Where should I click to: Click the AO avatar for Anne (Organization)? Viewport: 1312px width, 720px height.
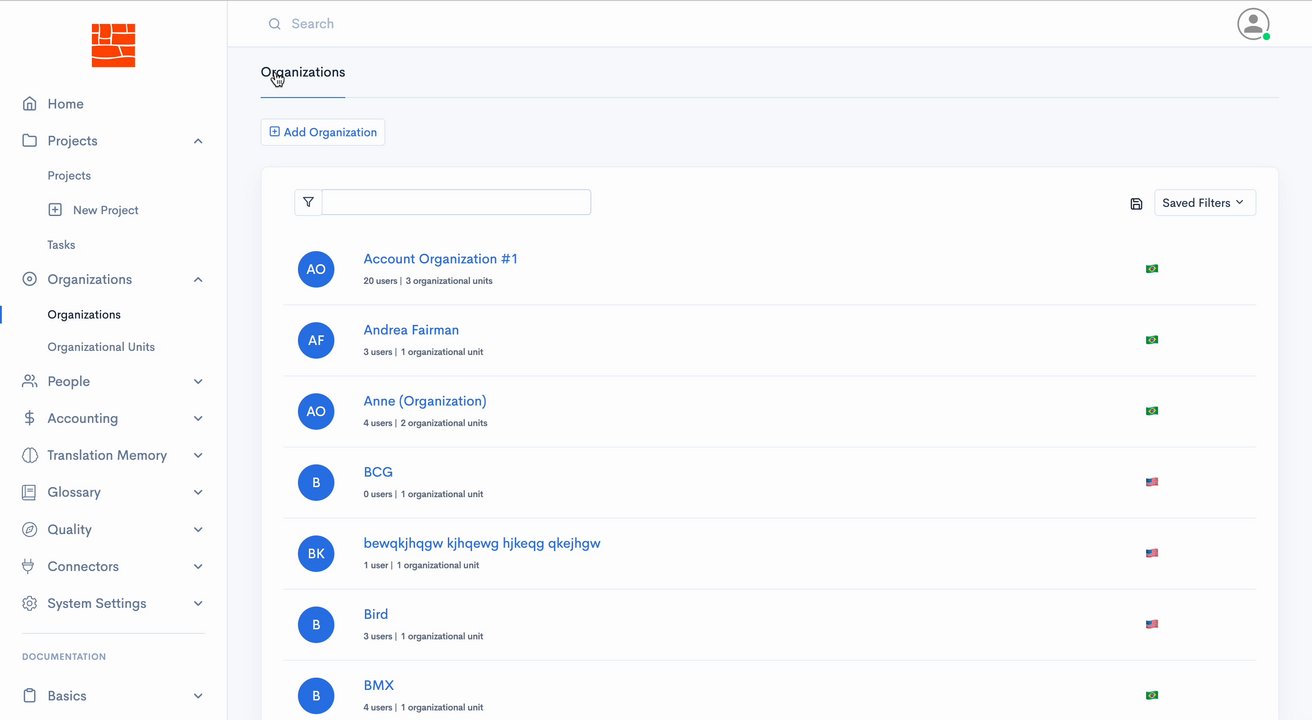coord(316,411)
